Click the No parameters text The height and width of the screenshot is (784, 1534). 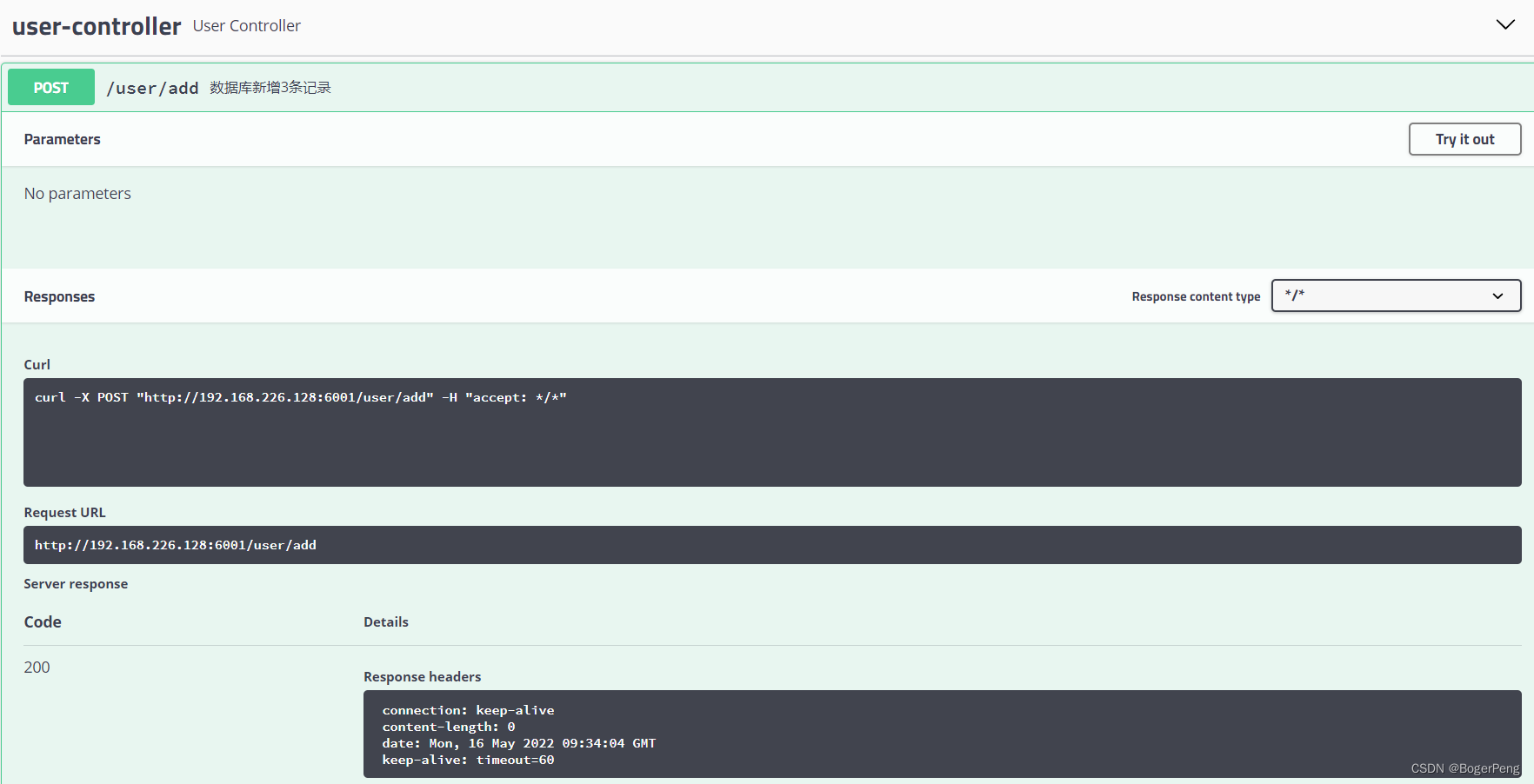coord(77,193)
